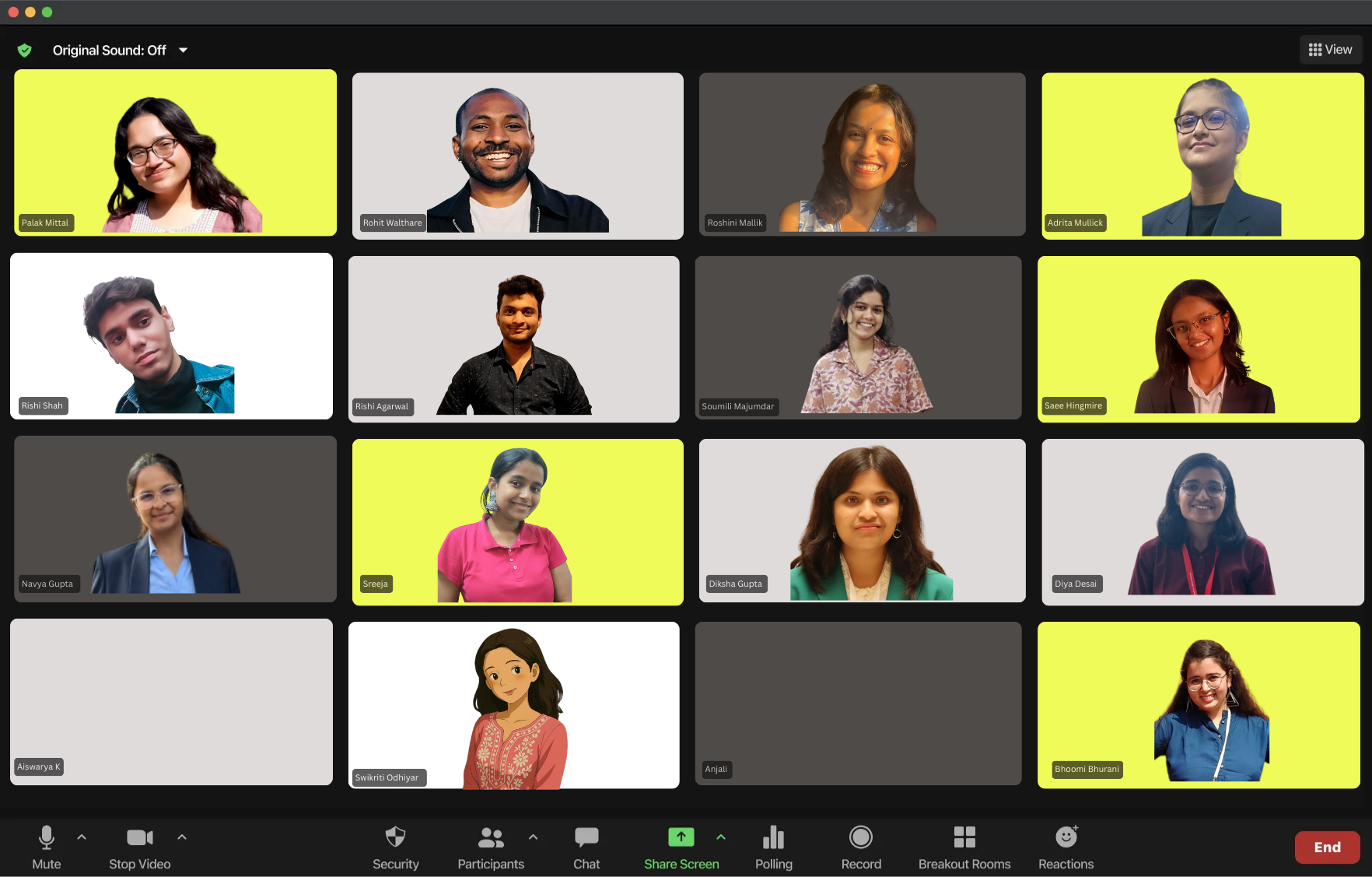
Task: Select Soumili Majumdar's video tile
Action: [x=859, y=338]
